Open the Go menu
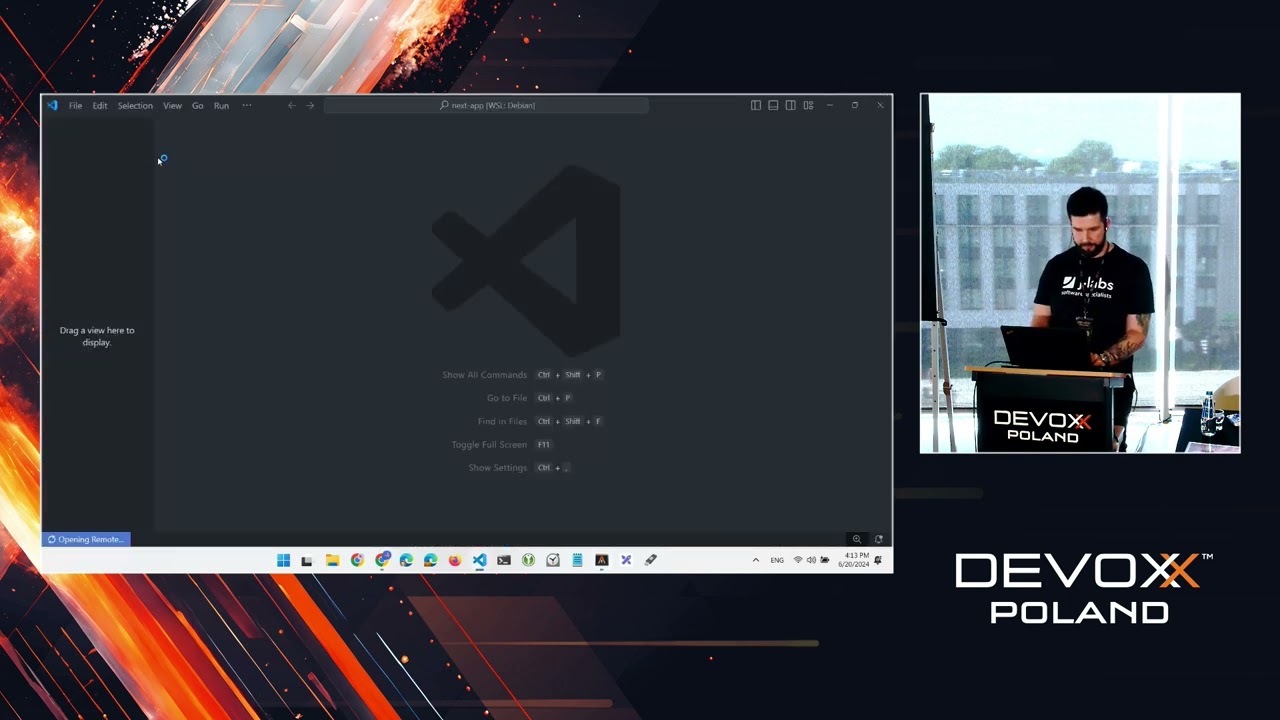 [197, 105]
